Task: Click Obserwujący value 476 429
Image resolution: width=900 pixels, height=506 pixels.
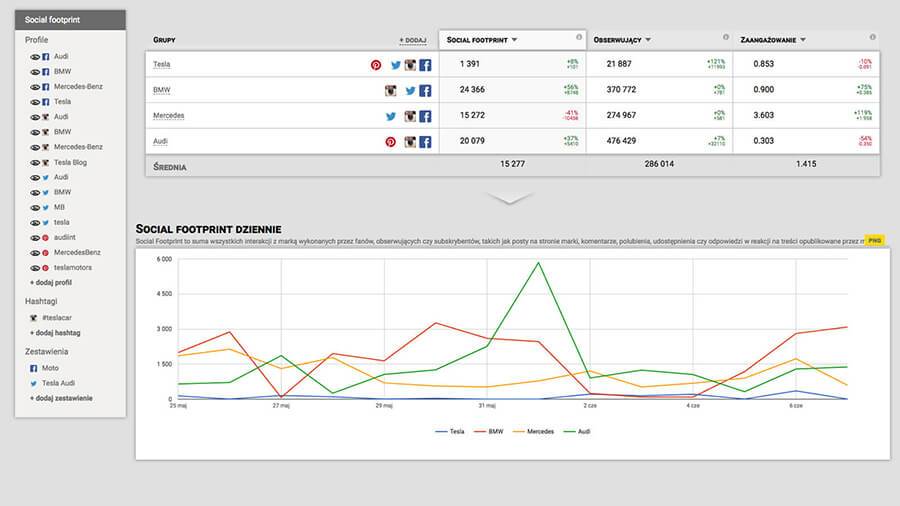Action: pos(621,141)
